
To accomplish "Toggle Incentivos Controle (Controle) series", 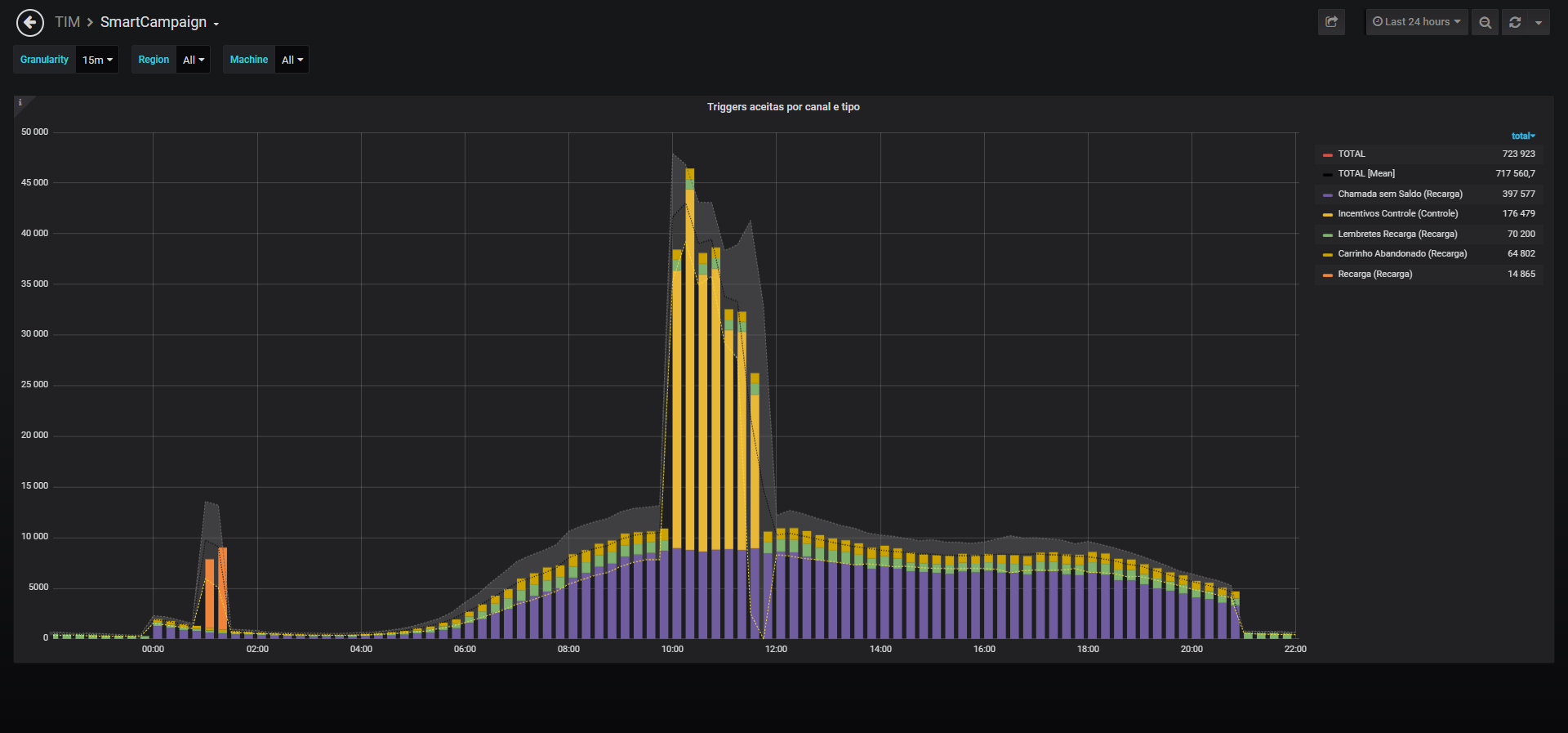I will 1397,213.
